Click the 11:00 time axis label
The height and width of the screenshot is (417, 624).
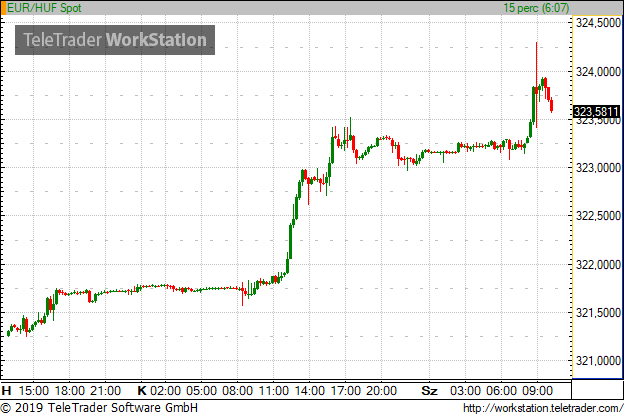(274, 390)
